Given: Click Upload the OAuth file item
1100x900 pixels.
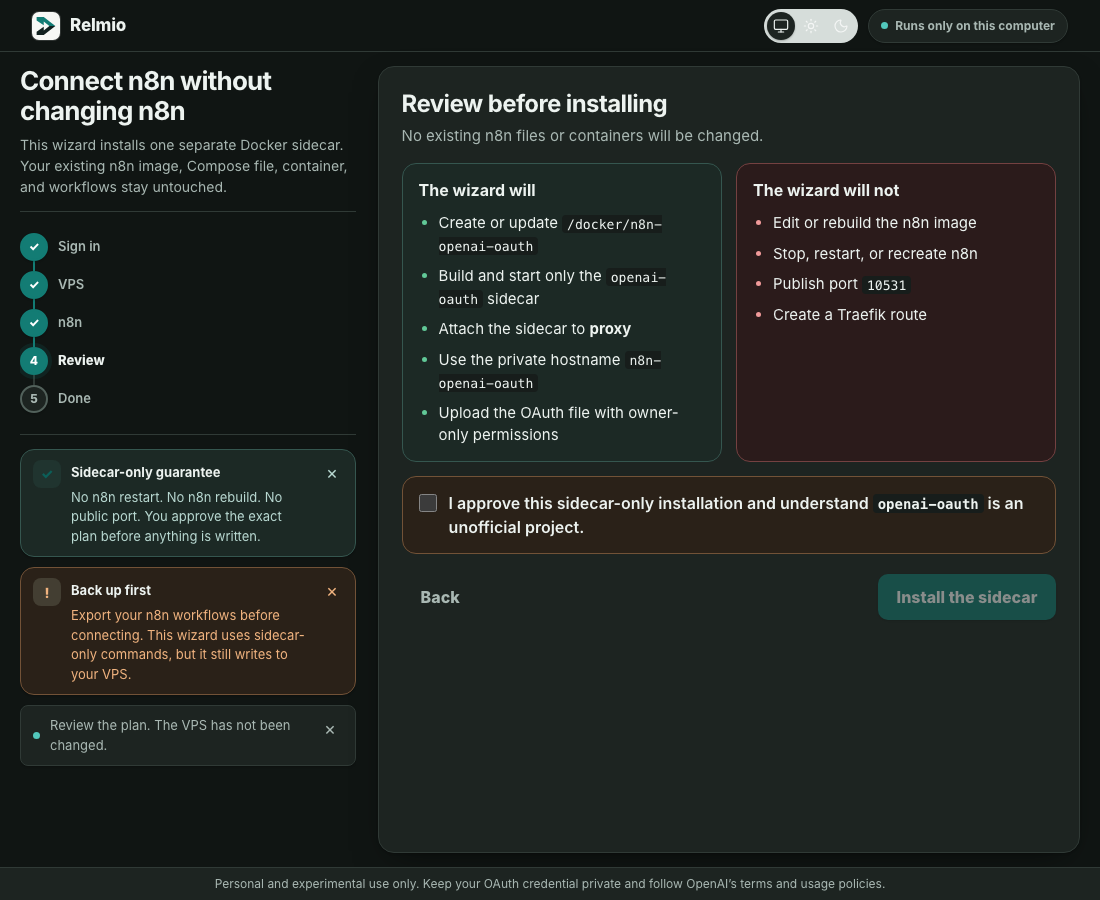Looking at the screenshot, I should (x=558, y=424).
